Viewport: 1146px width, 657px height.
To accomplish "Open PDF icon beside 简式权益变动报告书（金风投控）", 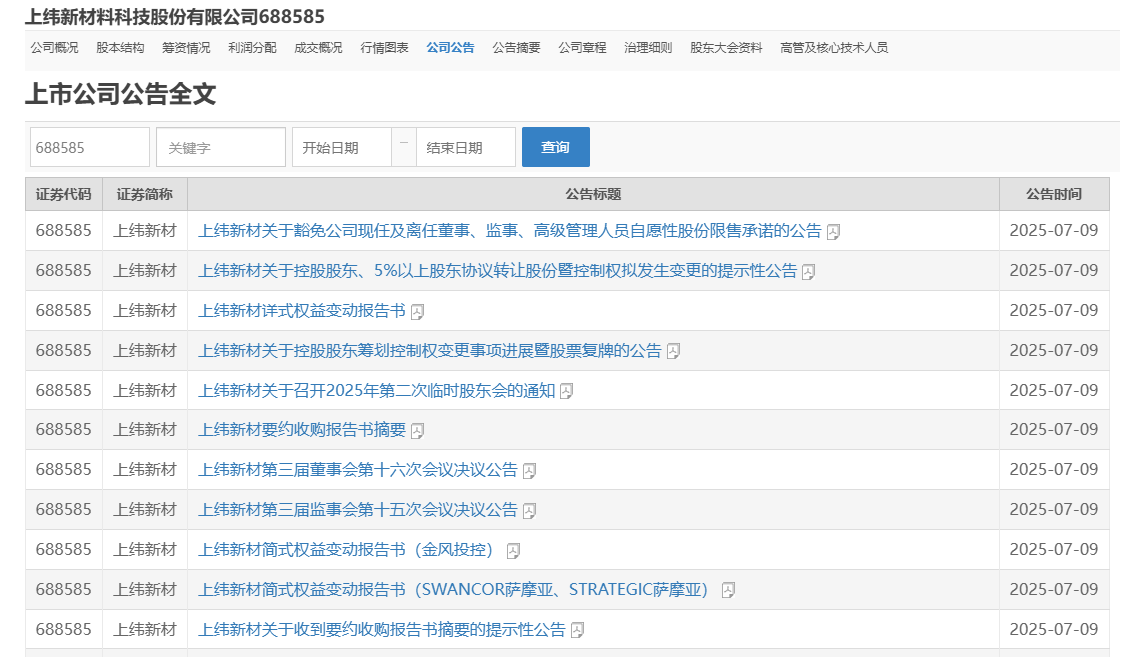I will (x=513, y=551).
